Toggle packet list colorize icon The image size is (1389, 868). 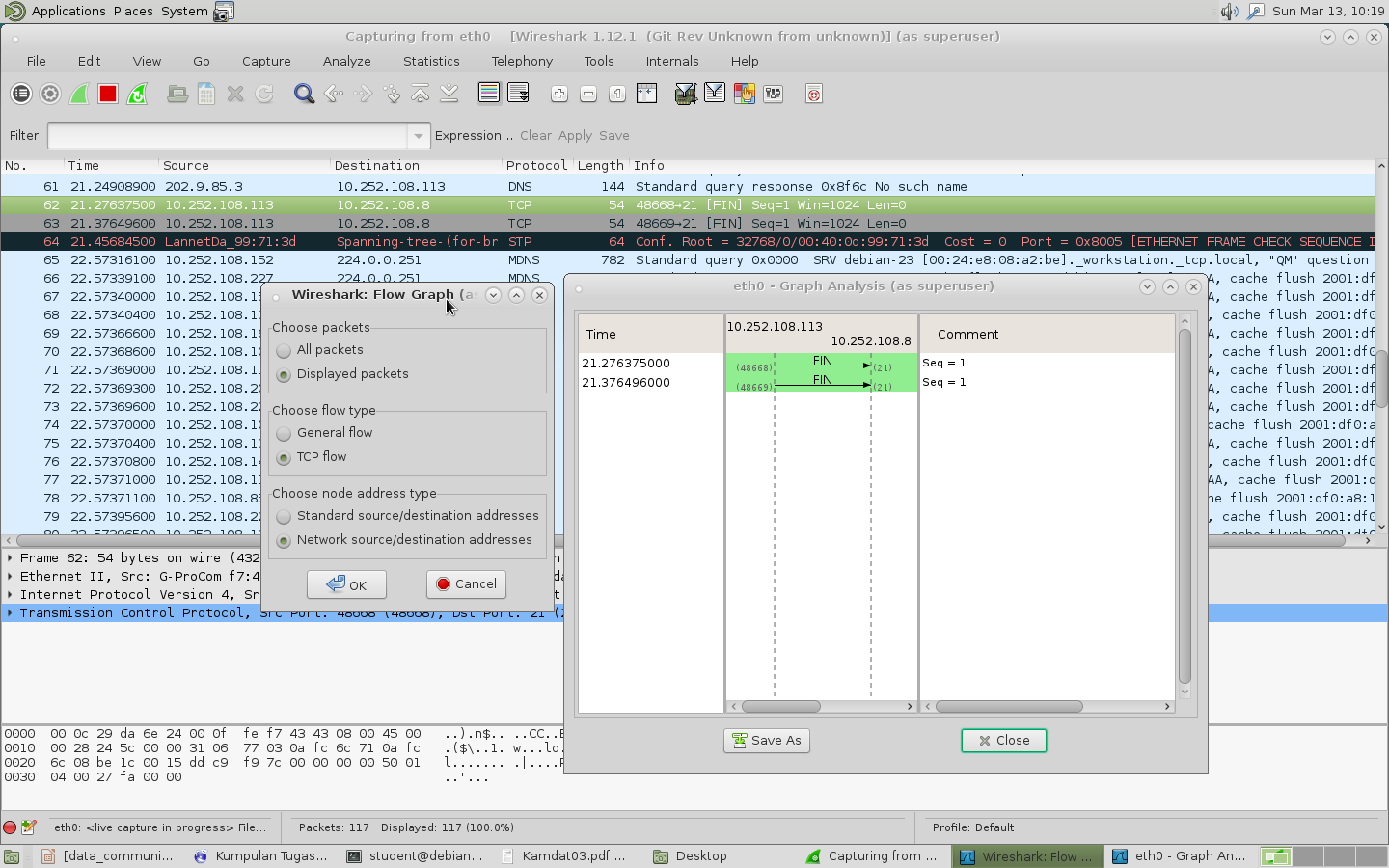click(489, 94)
